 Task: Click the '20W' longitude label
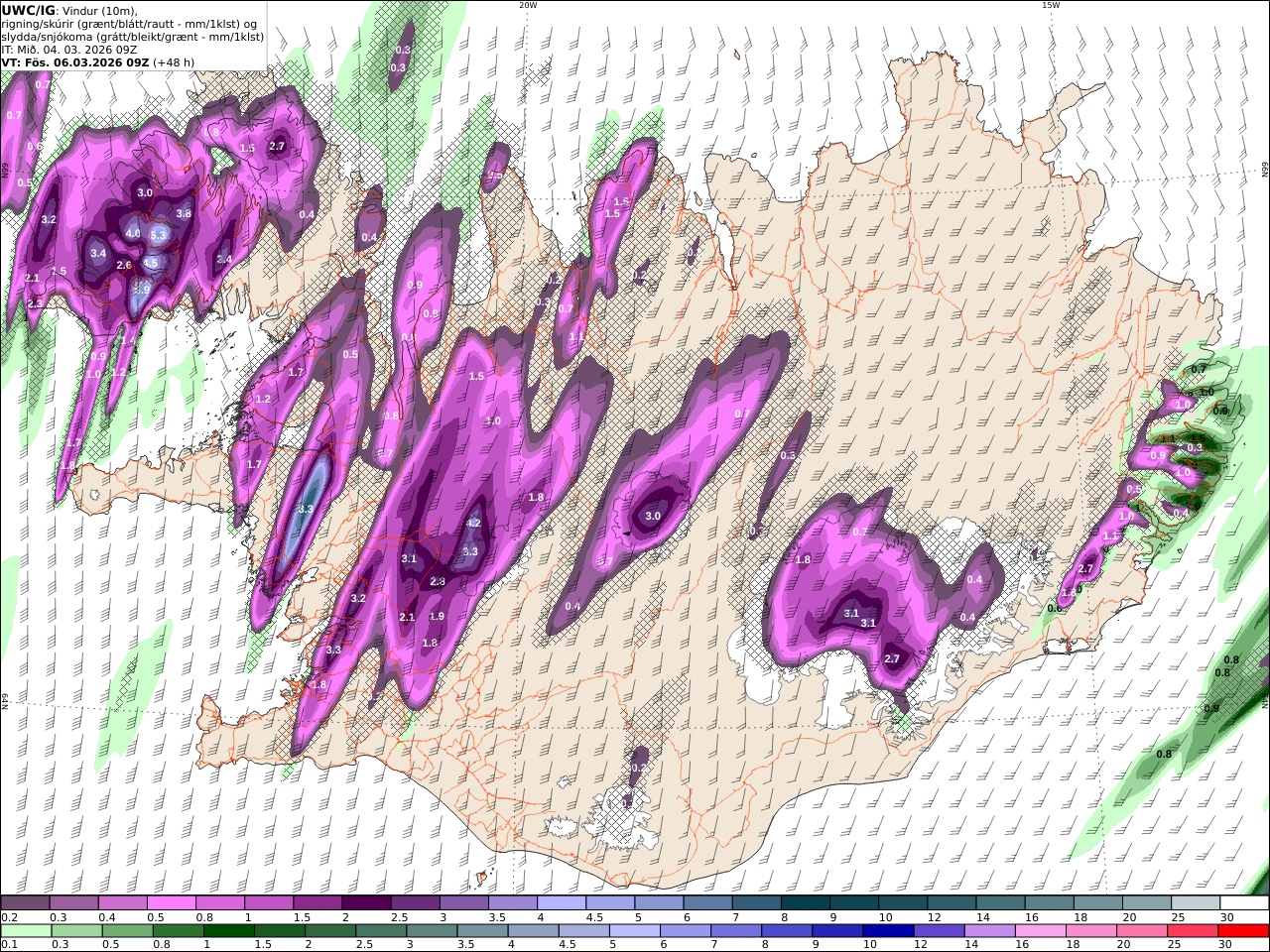[x=528, y=5]
